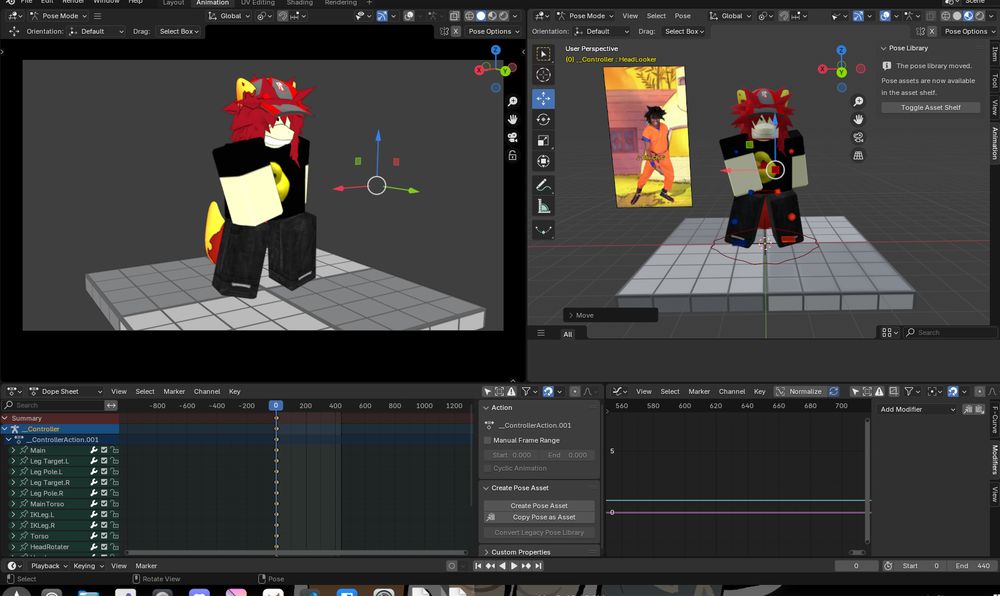Click the frame 0 playhead marker in Dope Sheet
The height and width of the screenshot is (596, 1000).
point(276,405)
